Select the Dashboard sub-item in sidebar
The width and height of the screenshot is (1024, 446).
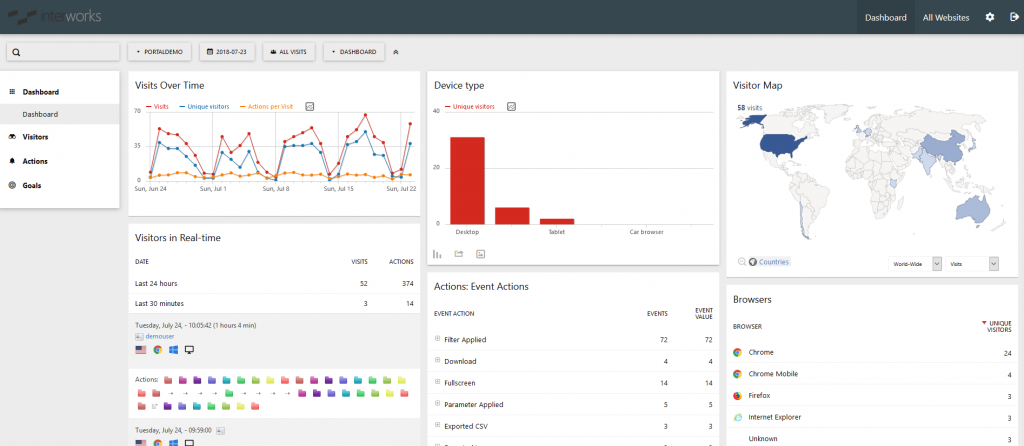click(40, 114)
